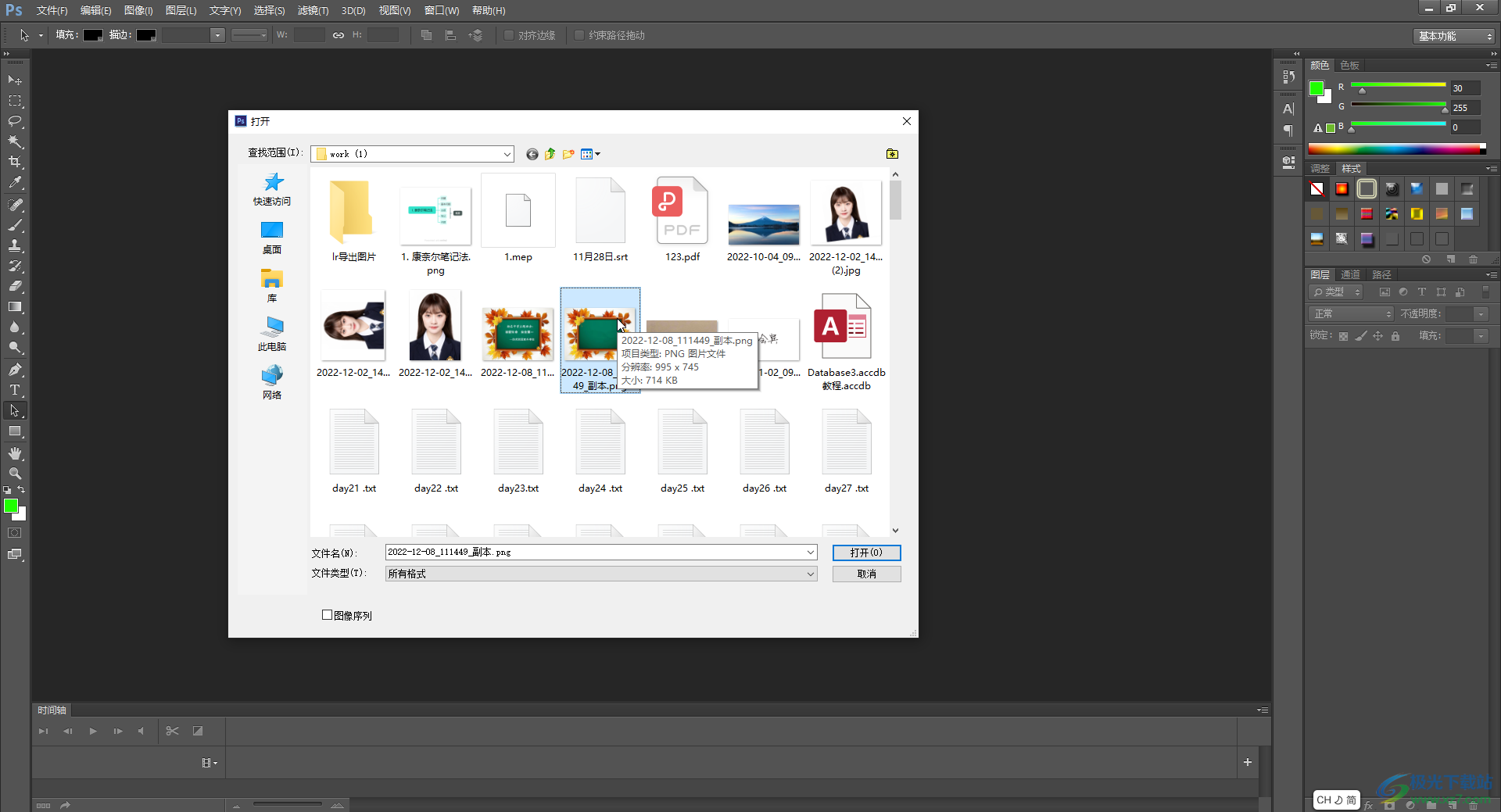This screenshot has height=812, width=1501.
Task: Select the lr导出图片 folder
Action: 354,221
